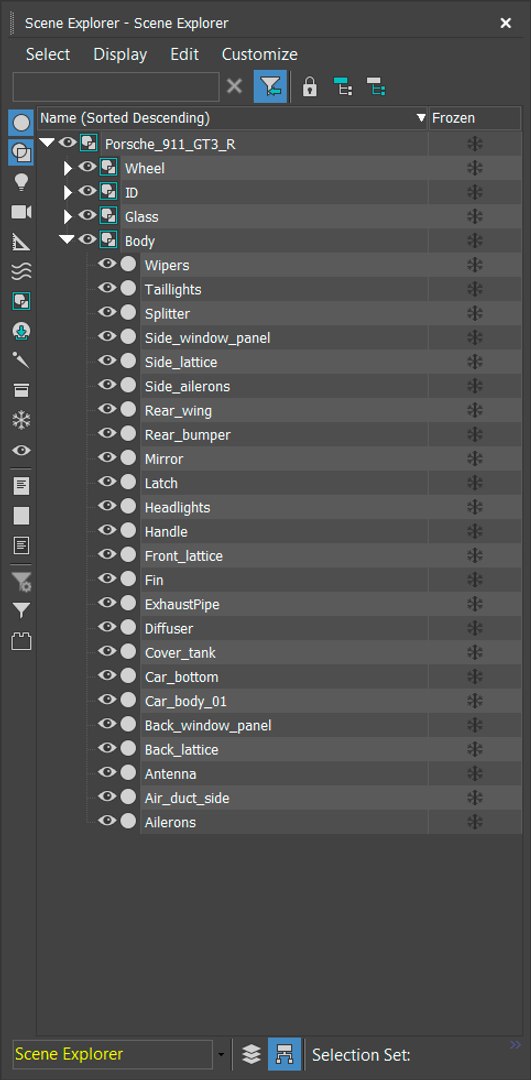Expand the ID group
The image size is (531, 1080).
67,192
